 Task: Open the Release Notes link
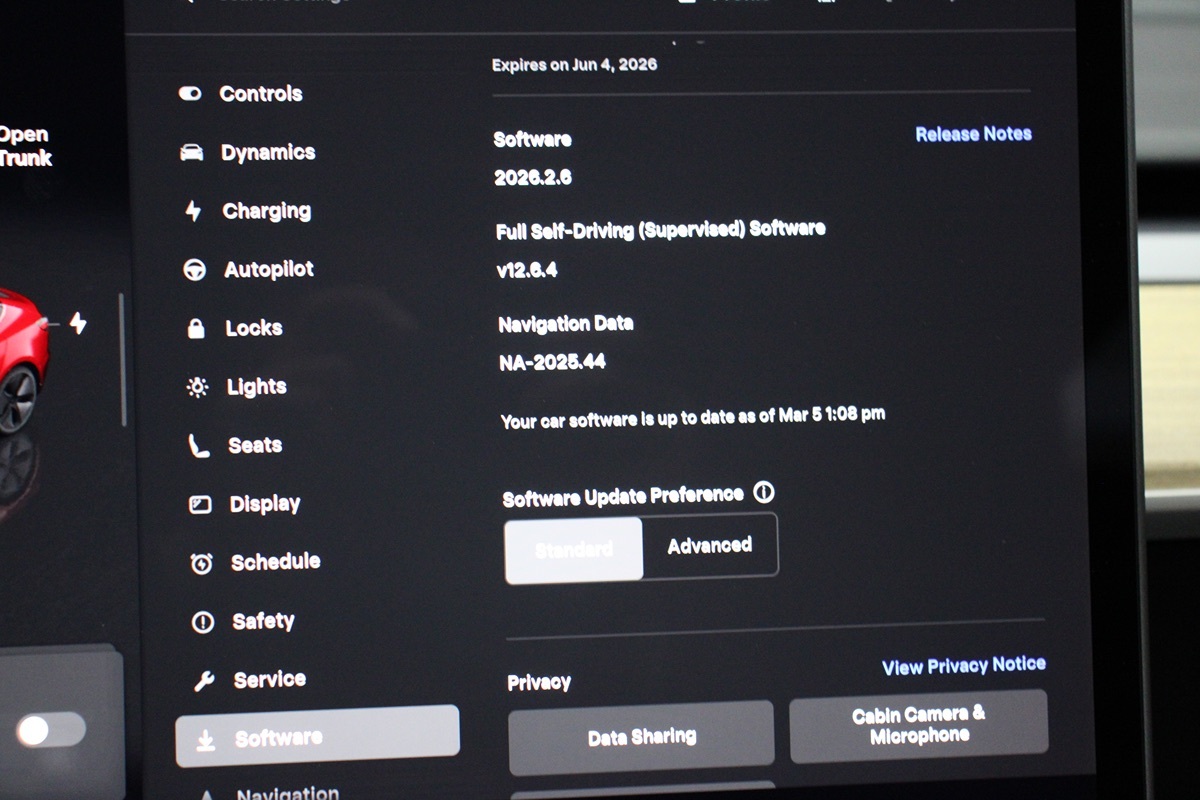pos(973,134)
